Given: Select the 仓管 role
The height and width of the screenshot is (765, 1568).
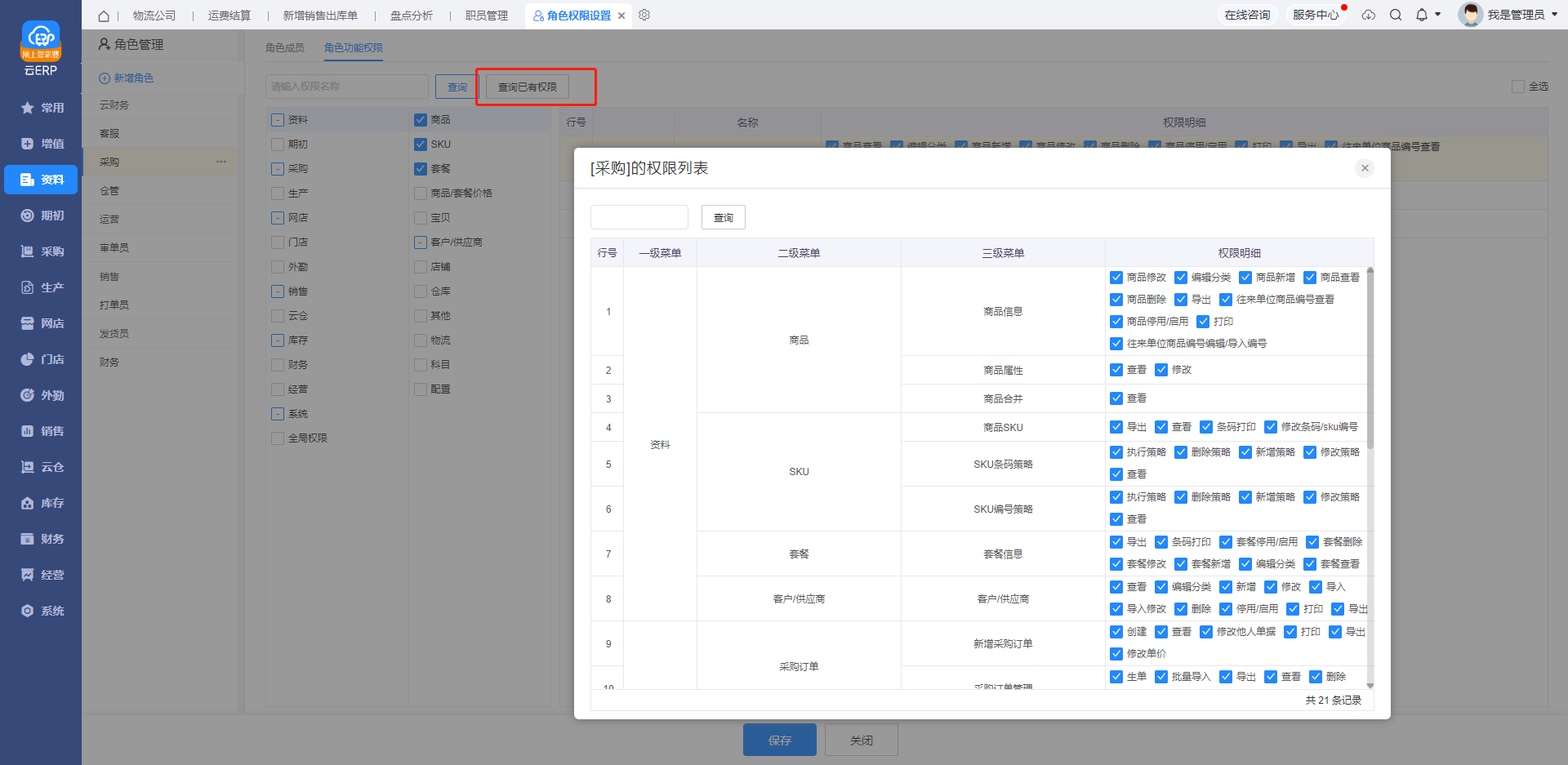Looking at the screenshot, I should click(x=160, y=191).
